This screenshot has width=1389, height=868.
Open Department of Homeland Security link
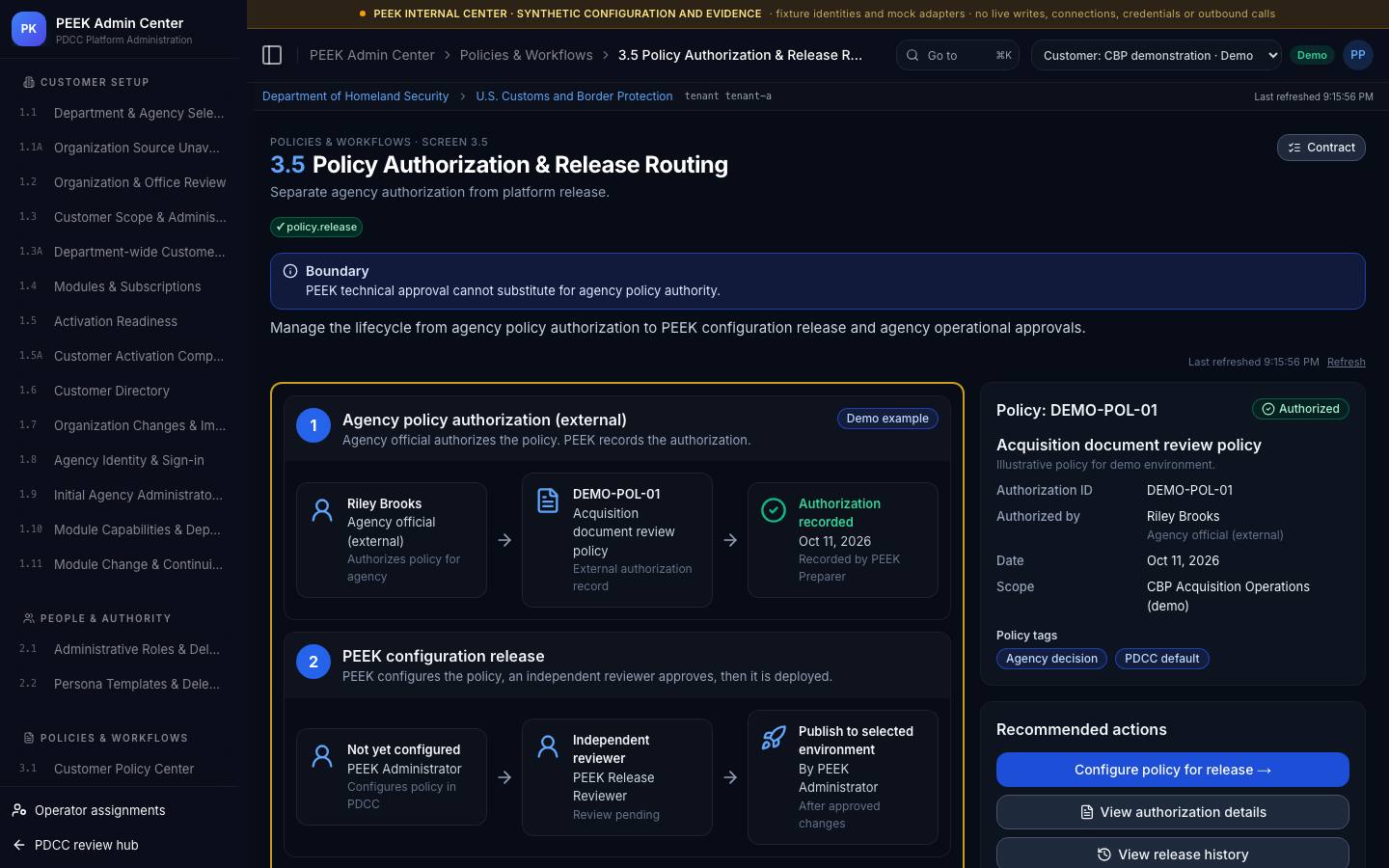pos(355,96)
